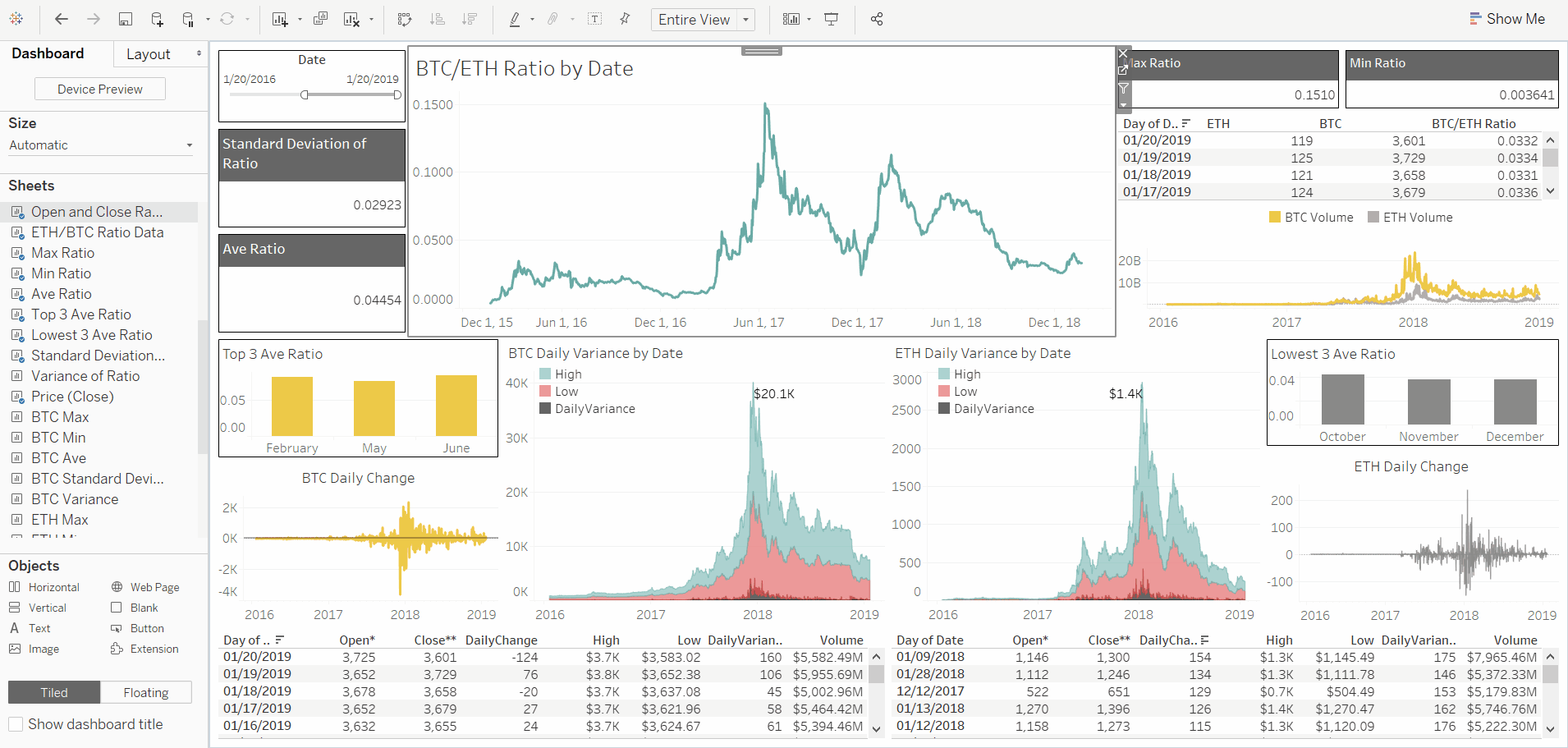Viewport: 1568px width, 748px height.
Task: Switch to the Layout tab
Action: 149,54
